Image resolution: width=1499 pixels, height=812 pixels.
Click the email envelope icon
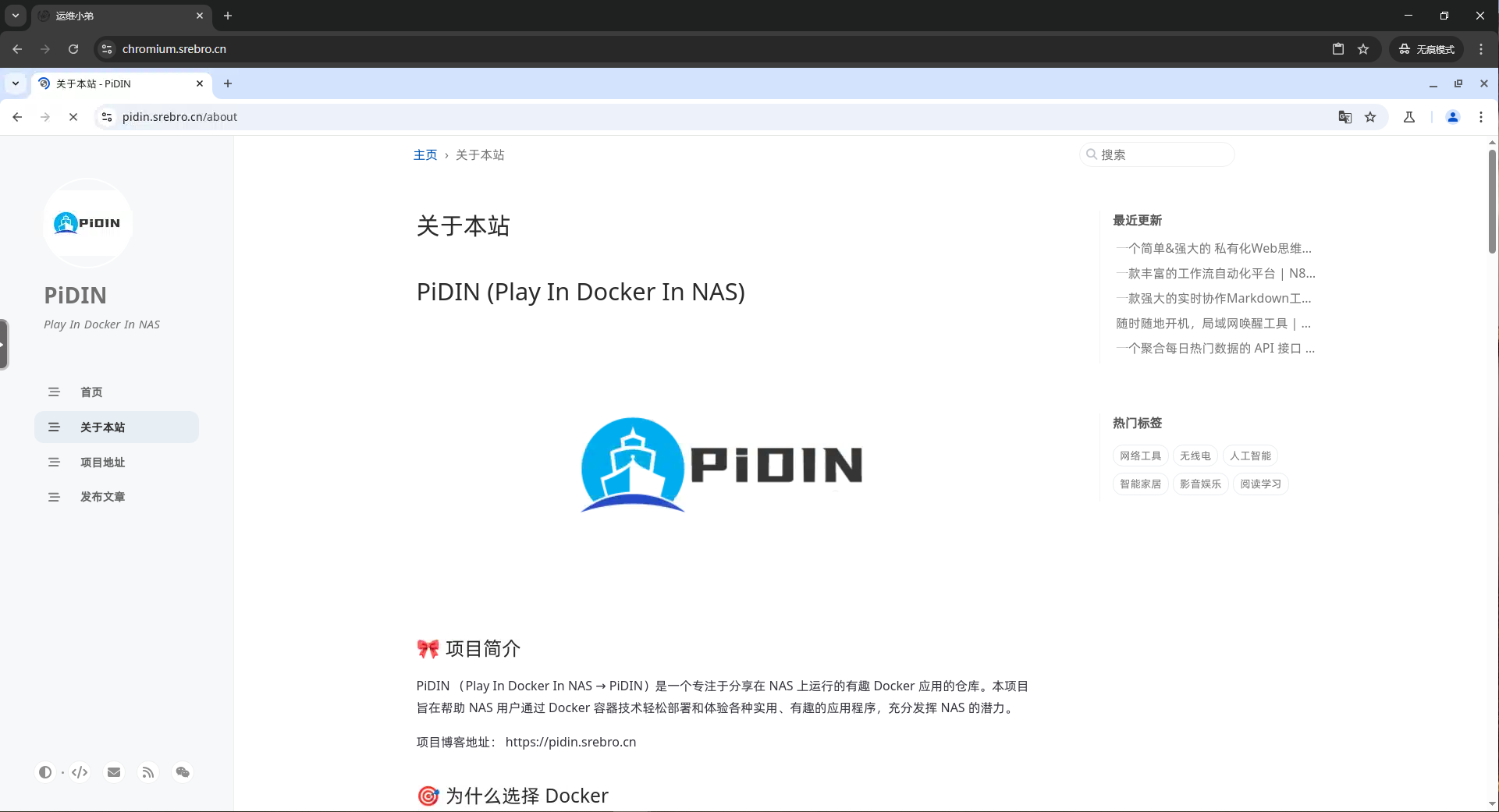click(114, 772)
